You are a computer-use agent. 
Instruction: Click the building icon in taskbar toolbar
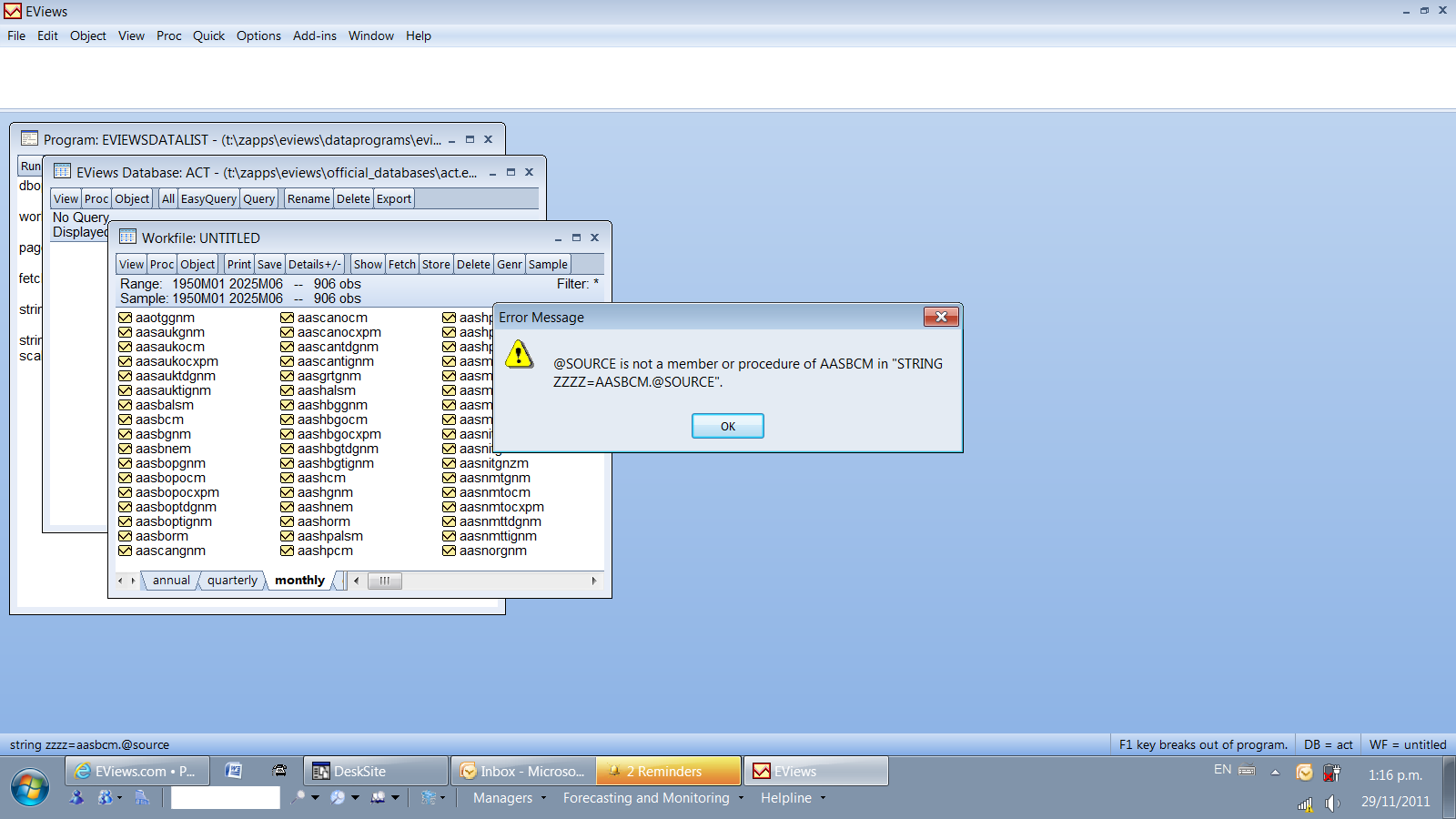142,798
